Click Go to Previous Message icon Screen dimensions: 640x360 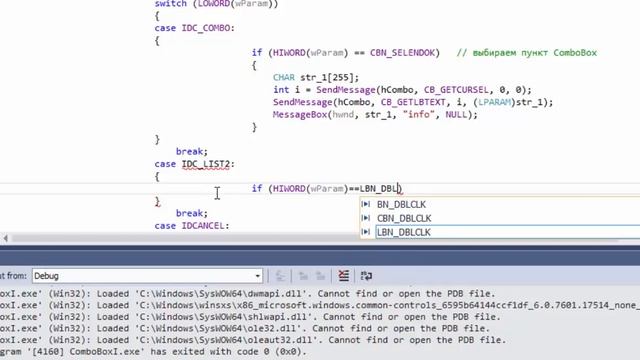click(303, 276)
